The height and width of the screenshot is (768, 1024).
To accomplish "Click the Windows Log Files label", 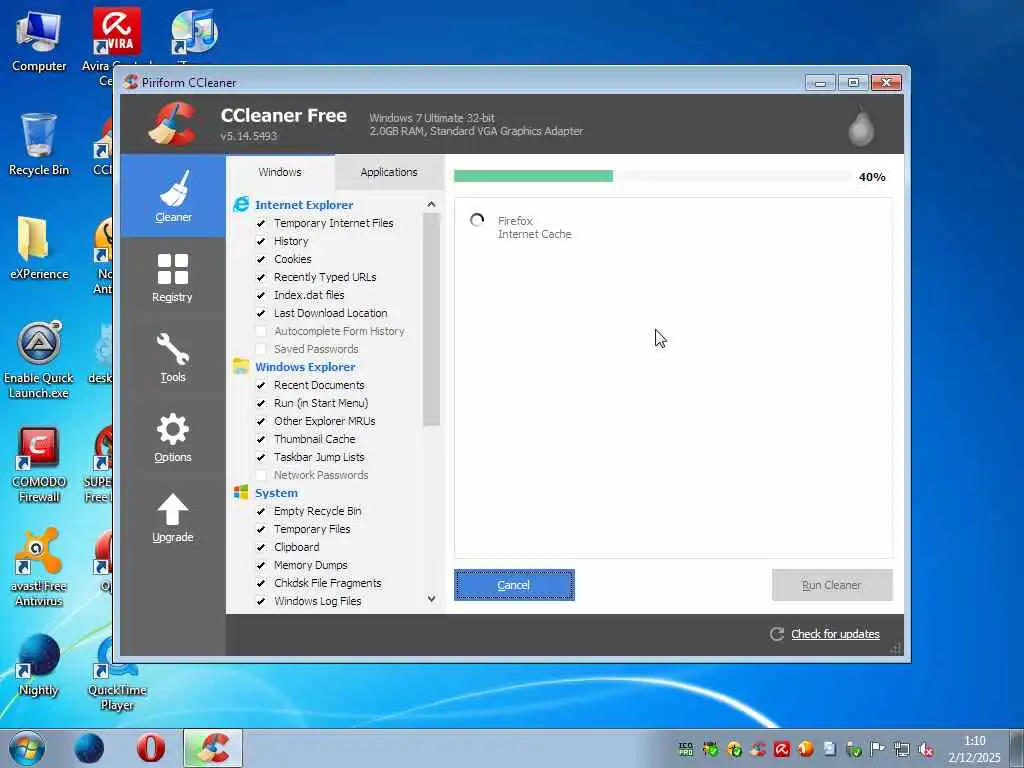I will [x=317, y=601].
